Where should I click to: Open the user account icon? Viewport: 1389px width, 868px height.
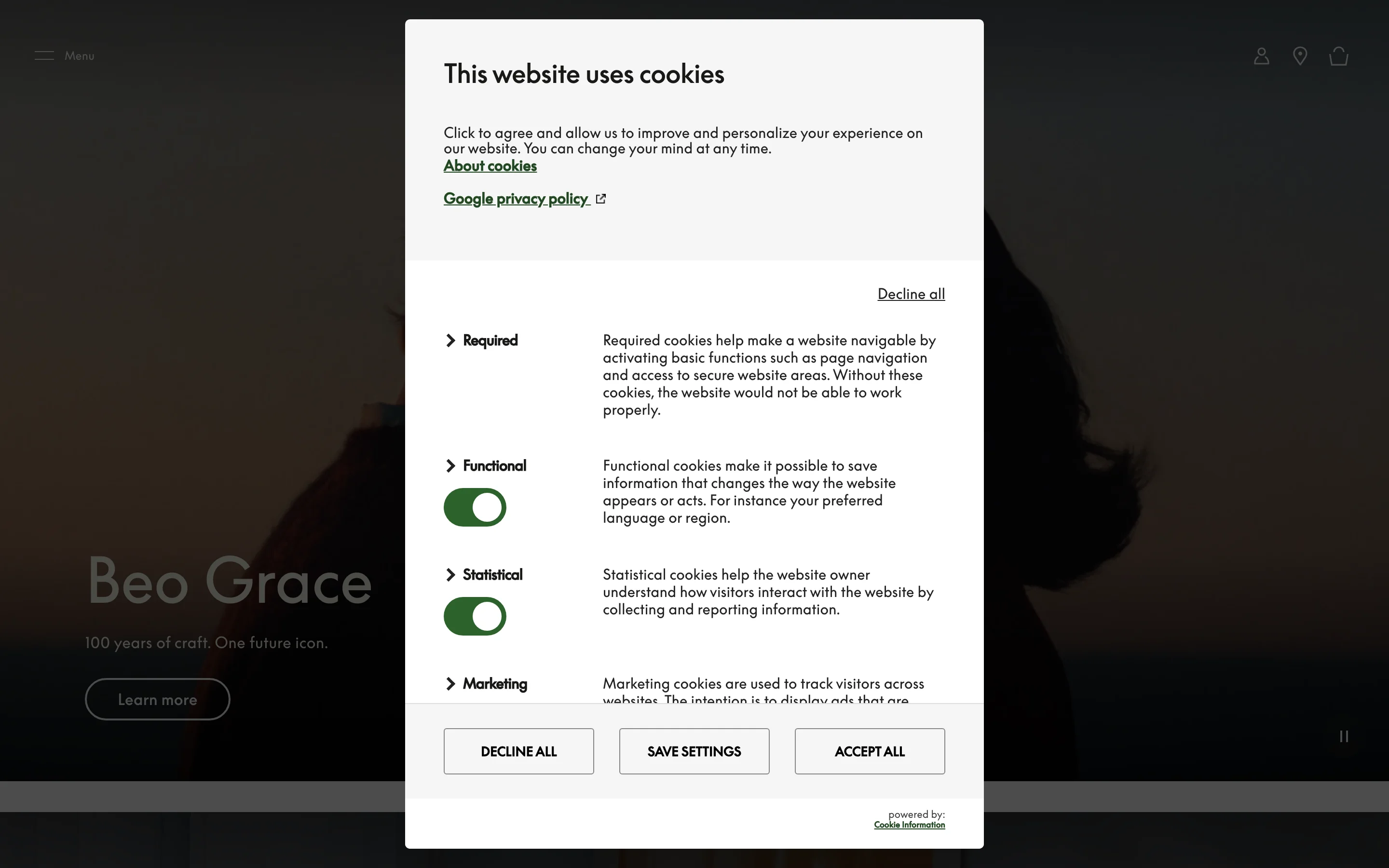[x=1261, y=56]
